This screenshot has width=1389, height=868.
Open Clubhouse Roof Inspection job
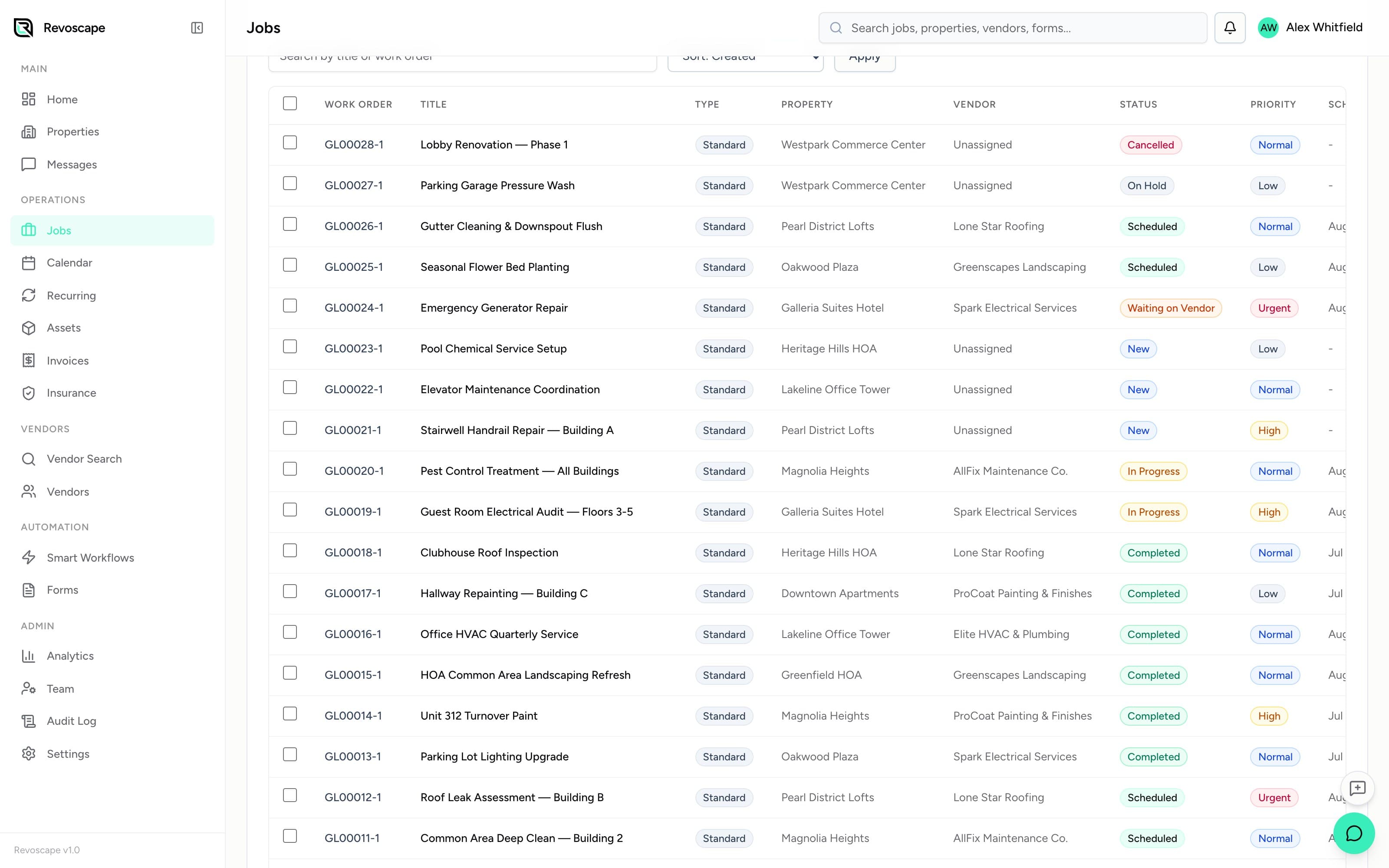(489, 552)
